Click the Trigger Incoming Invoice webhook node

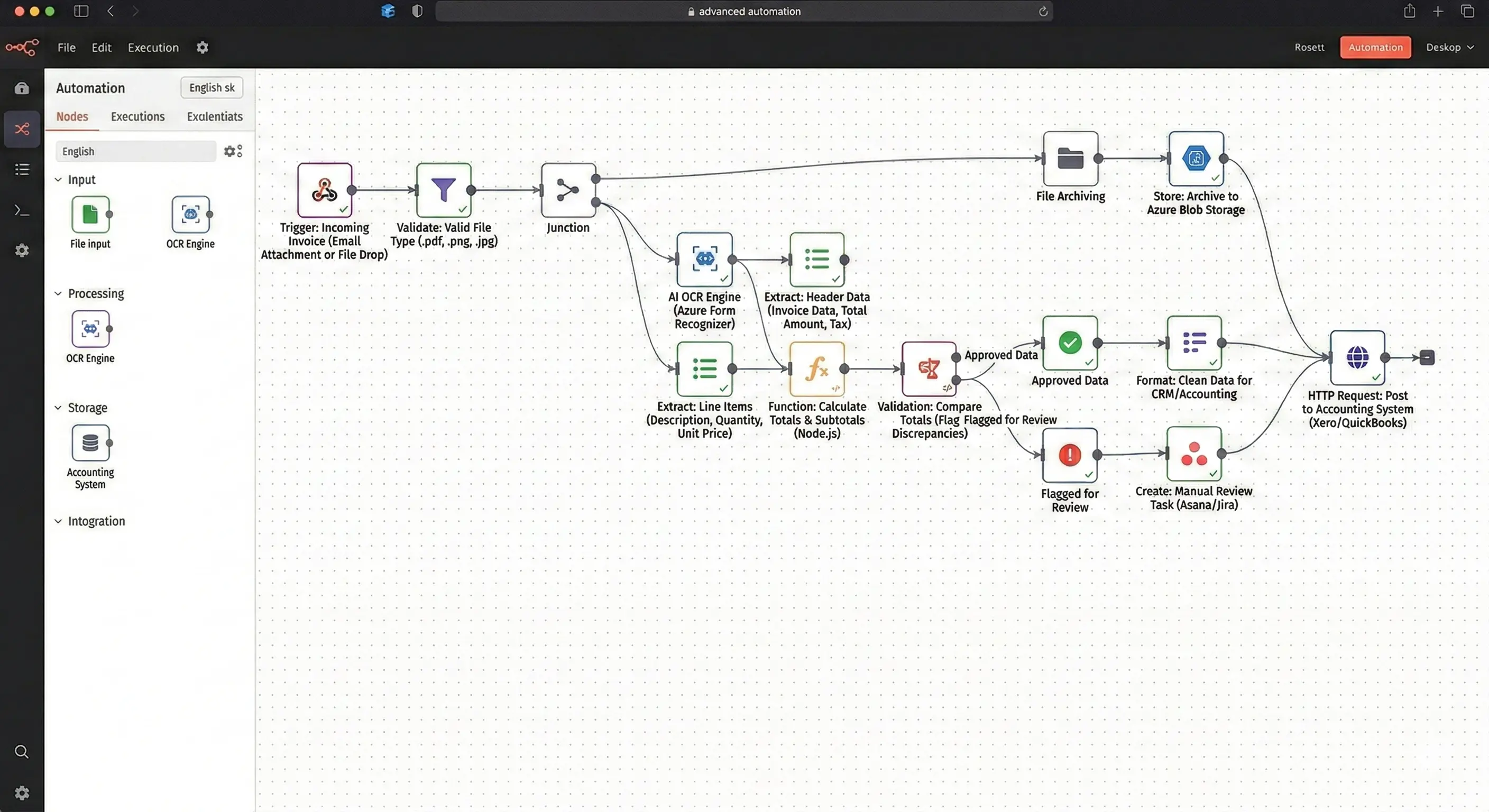click(x=324, y=190)
